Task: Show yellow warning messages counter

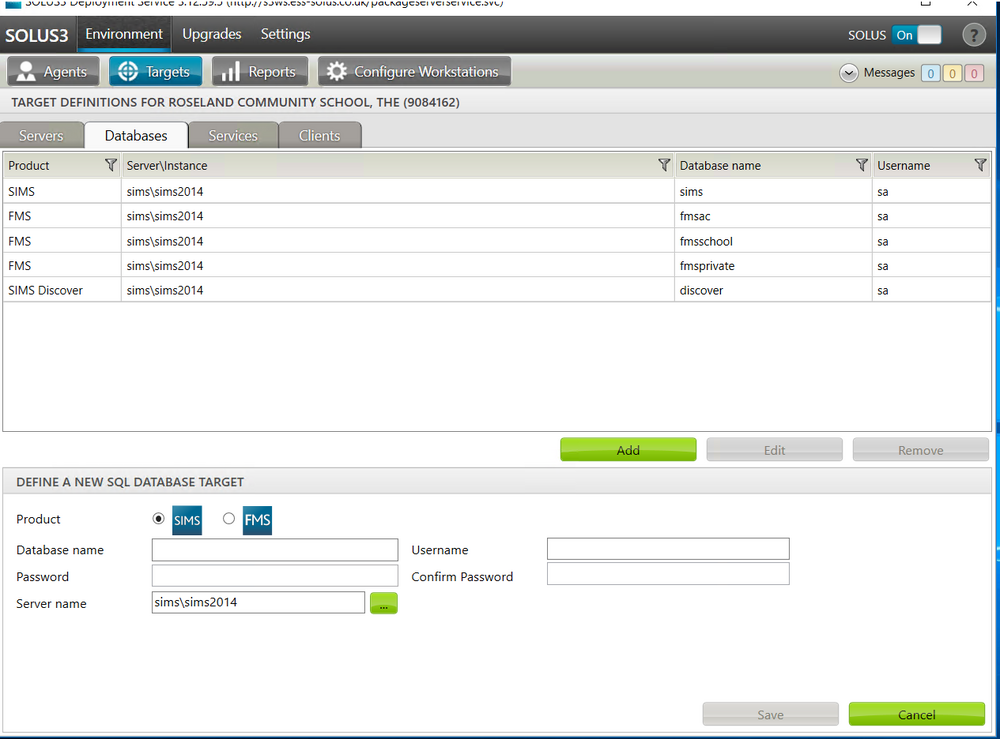Action: 952,73
